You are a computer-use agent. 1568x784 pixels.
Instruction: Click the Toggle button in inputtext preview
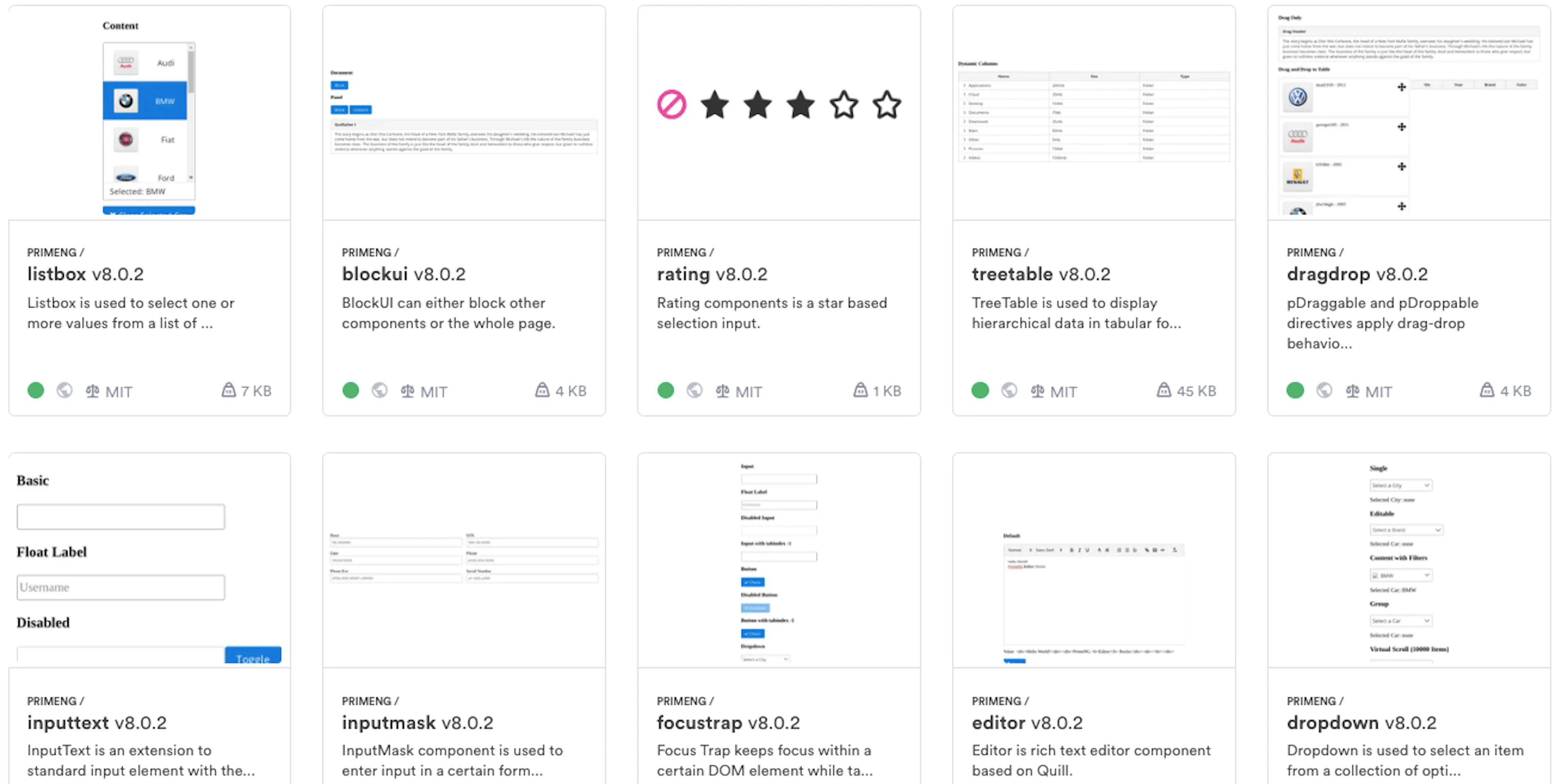coord(253,655)
